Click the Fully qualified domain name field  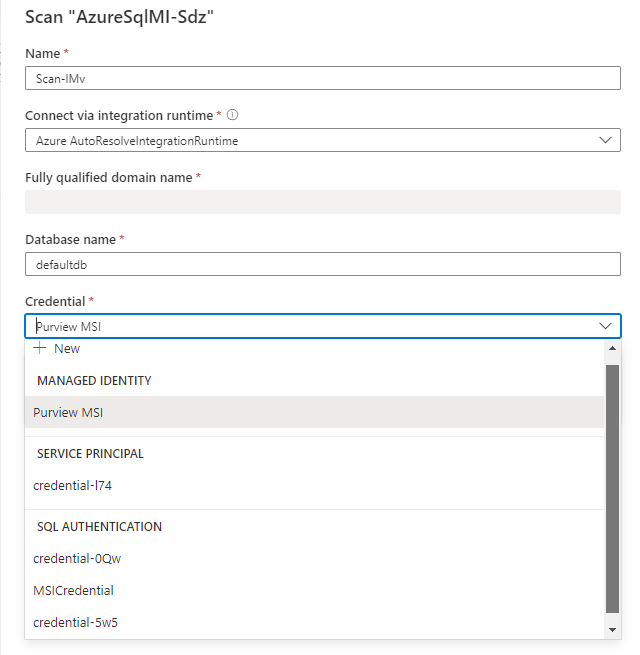point(322,202)
